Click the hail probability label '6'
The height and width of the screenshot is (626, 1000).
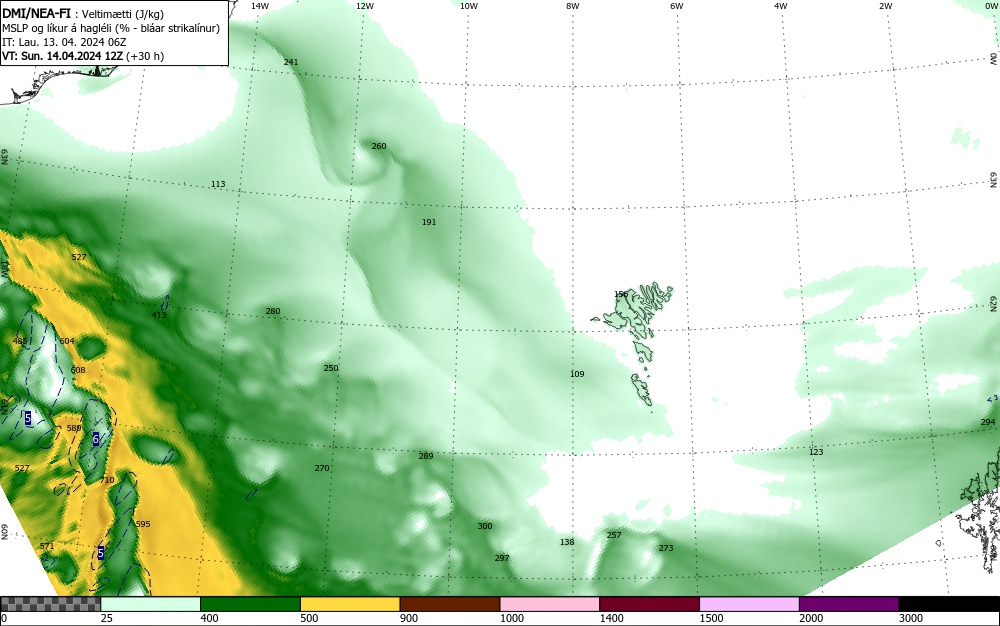96,439
